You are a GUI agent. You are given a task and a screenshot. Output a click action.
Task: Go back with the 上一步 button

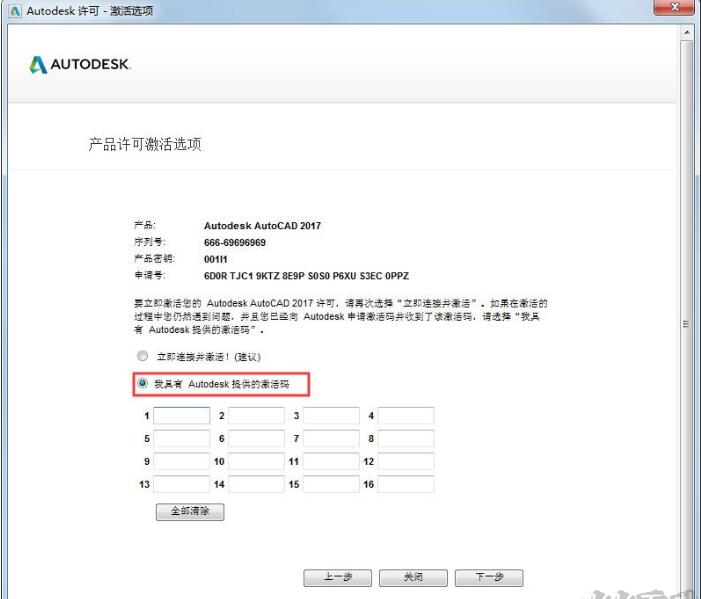click(338, 577)
